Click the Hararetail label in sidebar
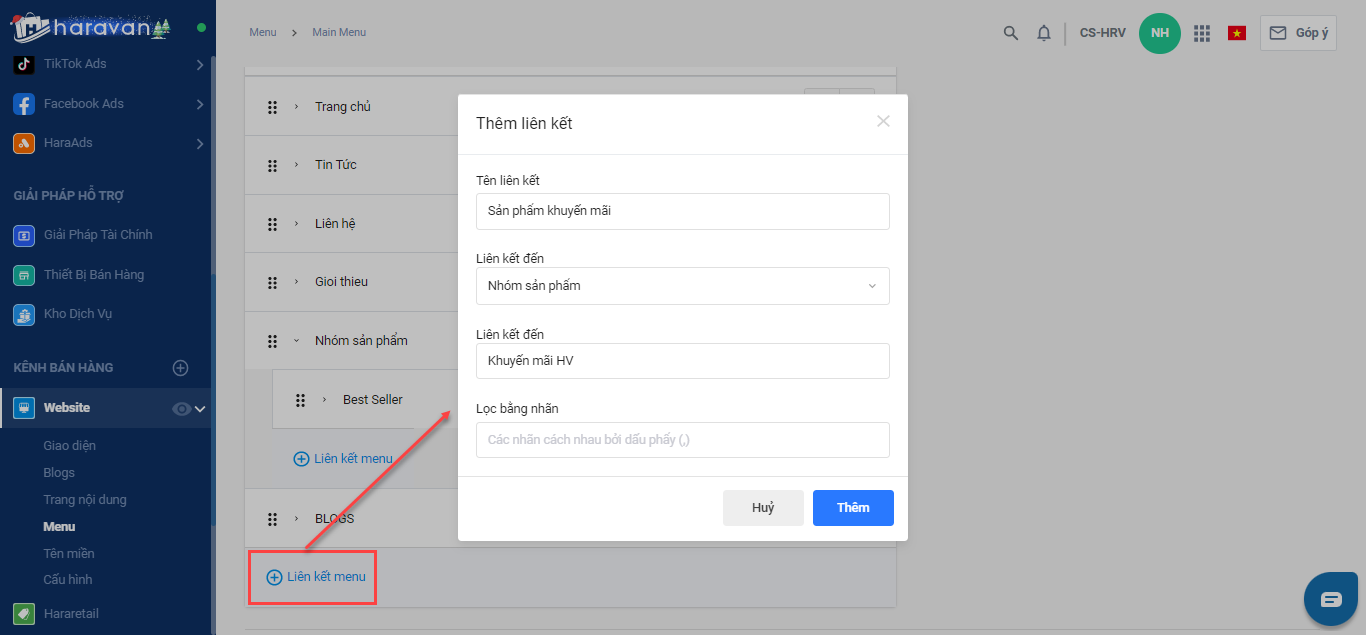 (x=71, y=614)
